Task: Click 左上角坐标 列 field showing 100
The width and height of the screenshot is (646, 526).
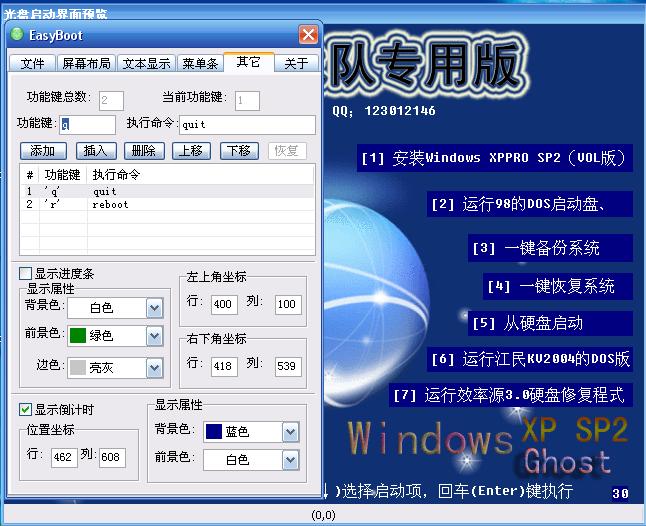Action: coord(288,304)
